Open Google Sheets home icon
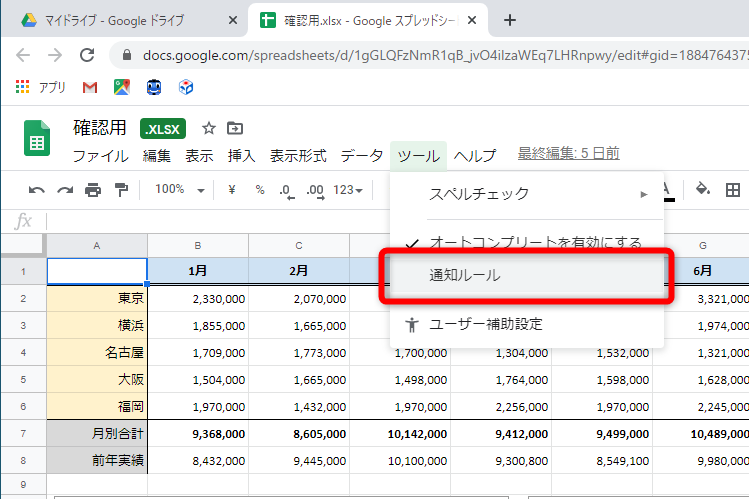749x499 pixels. pyautogui.click(x=37, y=138)
